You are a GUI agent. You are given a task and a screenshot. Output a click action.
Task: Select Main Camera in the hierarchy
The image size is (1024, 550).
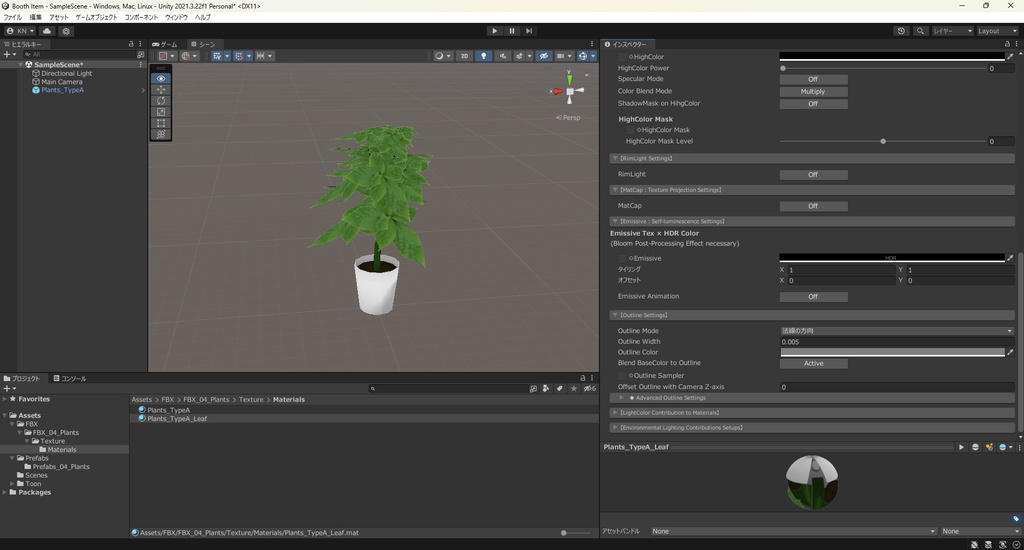coord(62,82)
